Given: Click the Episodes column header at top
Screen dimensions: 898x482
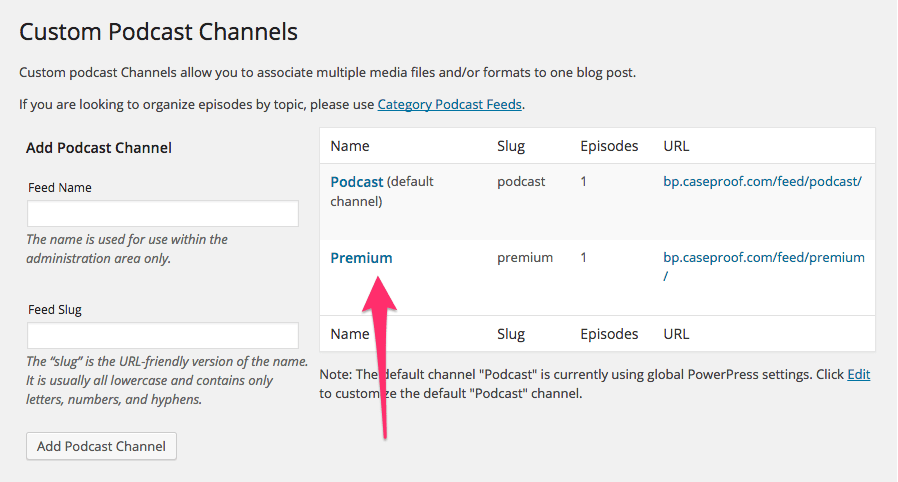Looking at the screenshot, I should point(609,146).
